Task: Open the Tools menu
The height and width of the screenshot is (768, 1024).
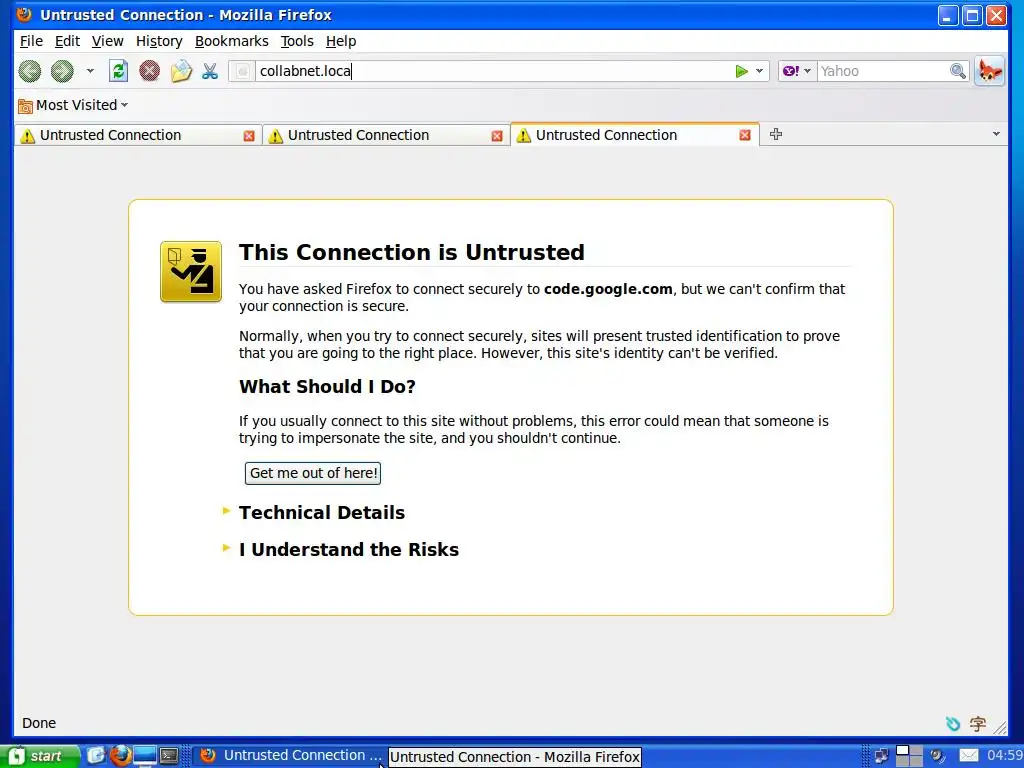Action: tap(297, 41)
